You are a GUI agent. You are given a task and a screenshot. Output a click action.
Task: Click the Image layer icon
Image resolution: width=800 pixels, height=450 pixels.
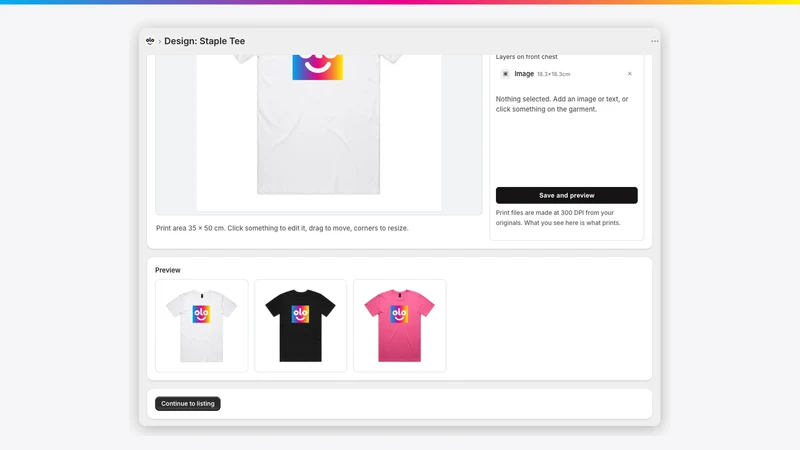[x=505, y=74]
